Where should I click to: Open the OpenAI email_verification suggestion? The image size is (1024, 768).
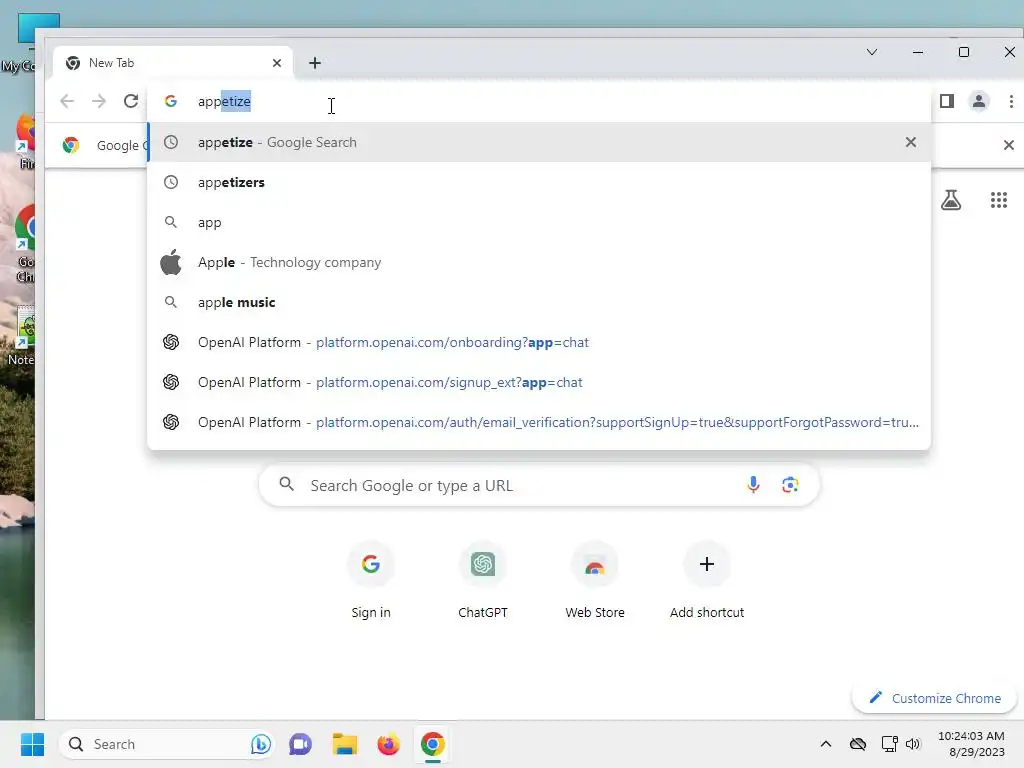tap(539, 423)
